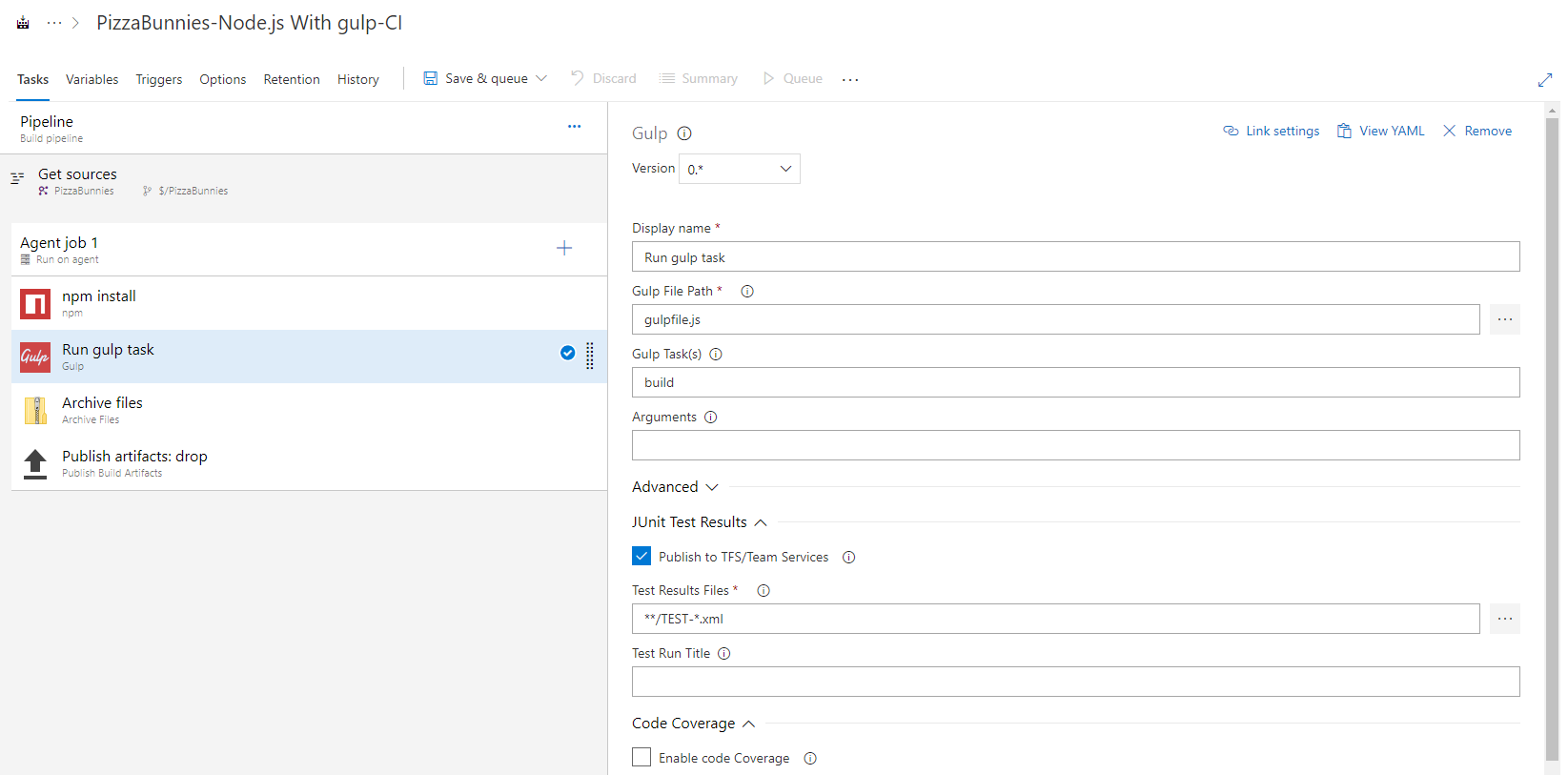The height and width of the screenshot is (775, 1568).
Task: Expand the Advanced section
Action: pos(675,487)
